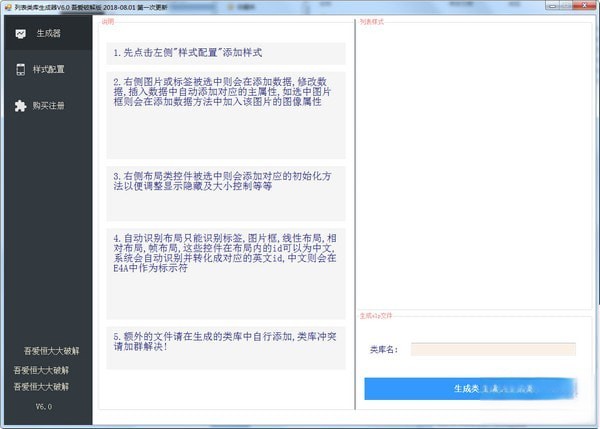Click the 类库名: label
Viewport: 600px width, 429px height.
tap(384, 349)
